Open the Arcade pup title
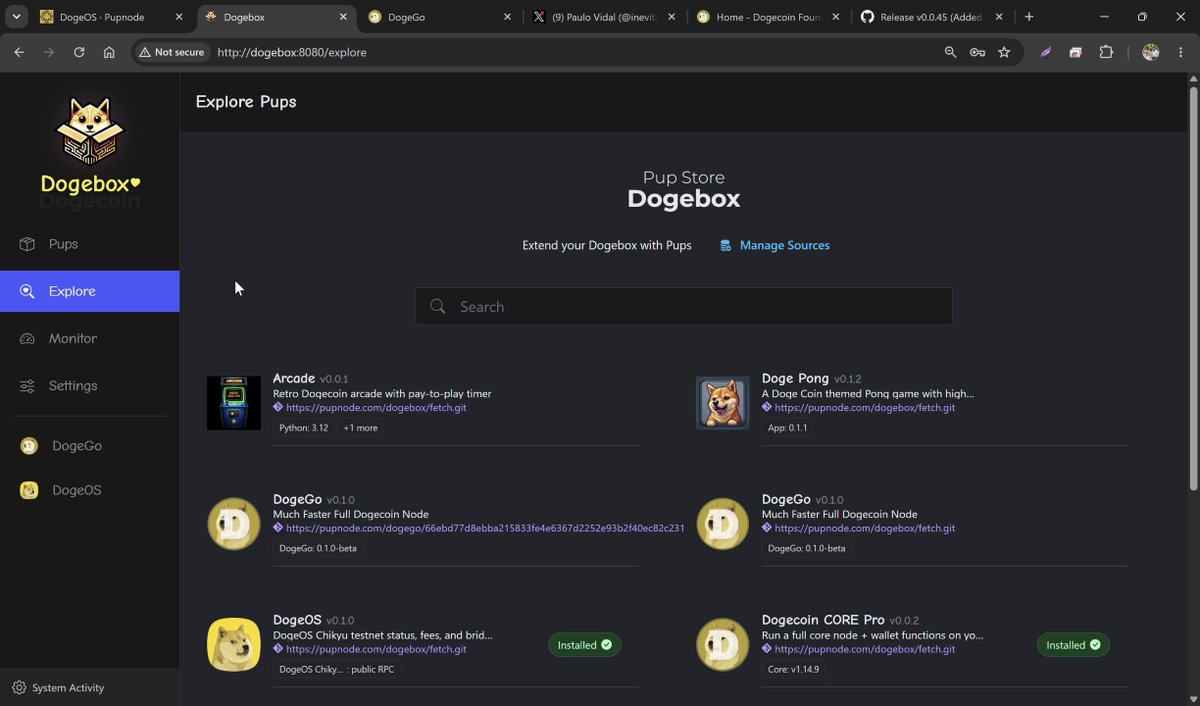Screen dimensions: 1200x706 pyautogui.click(x=294, y=378)
